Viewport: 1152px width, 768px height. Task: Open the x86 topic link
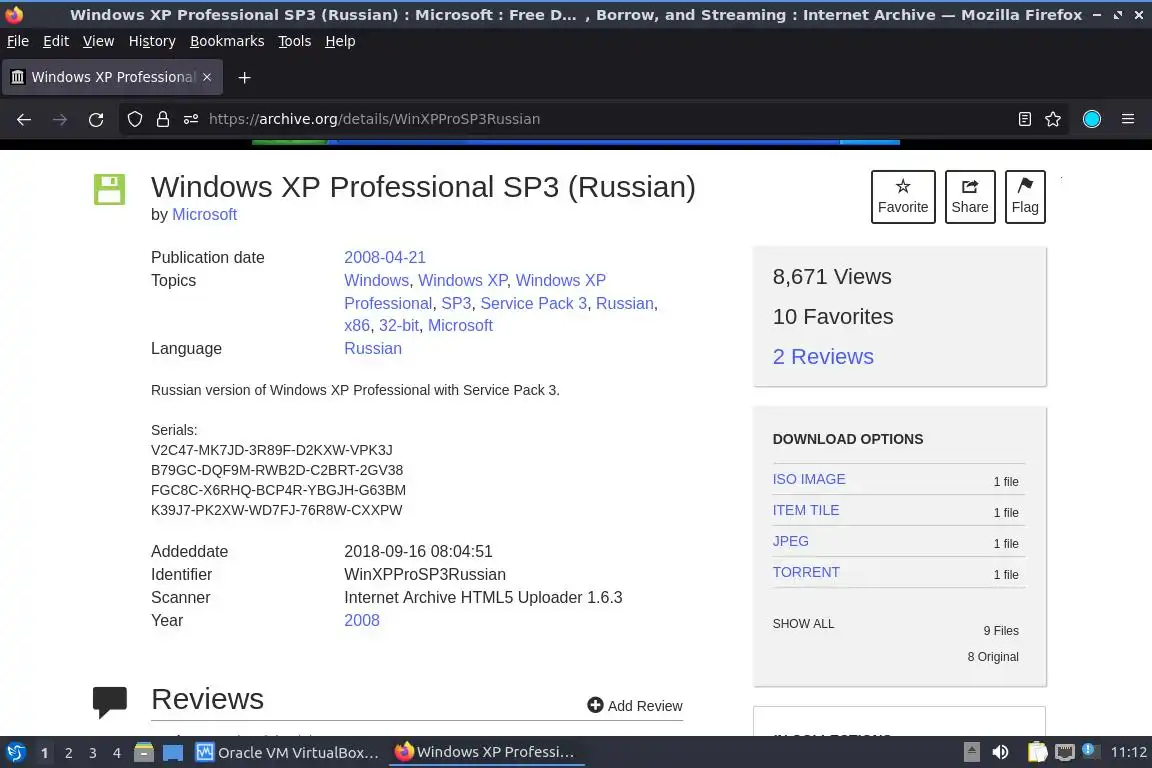pyautogui.click(x=357, y=326)
